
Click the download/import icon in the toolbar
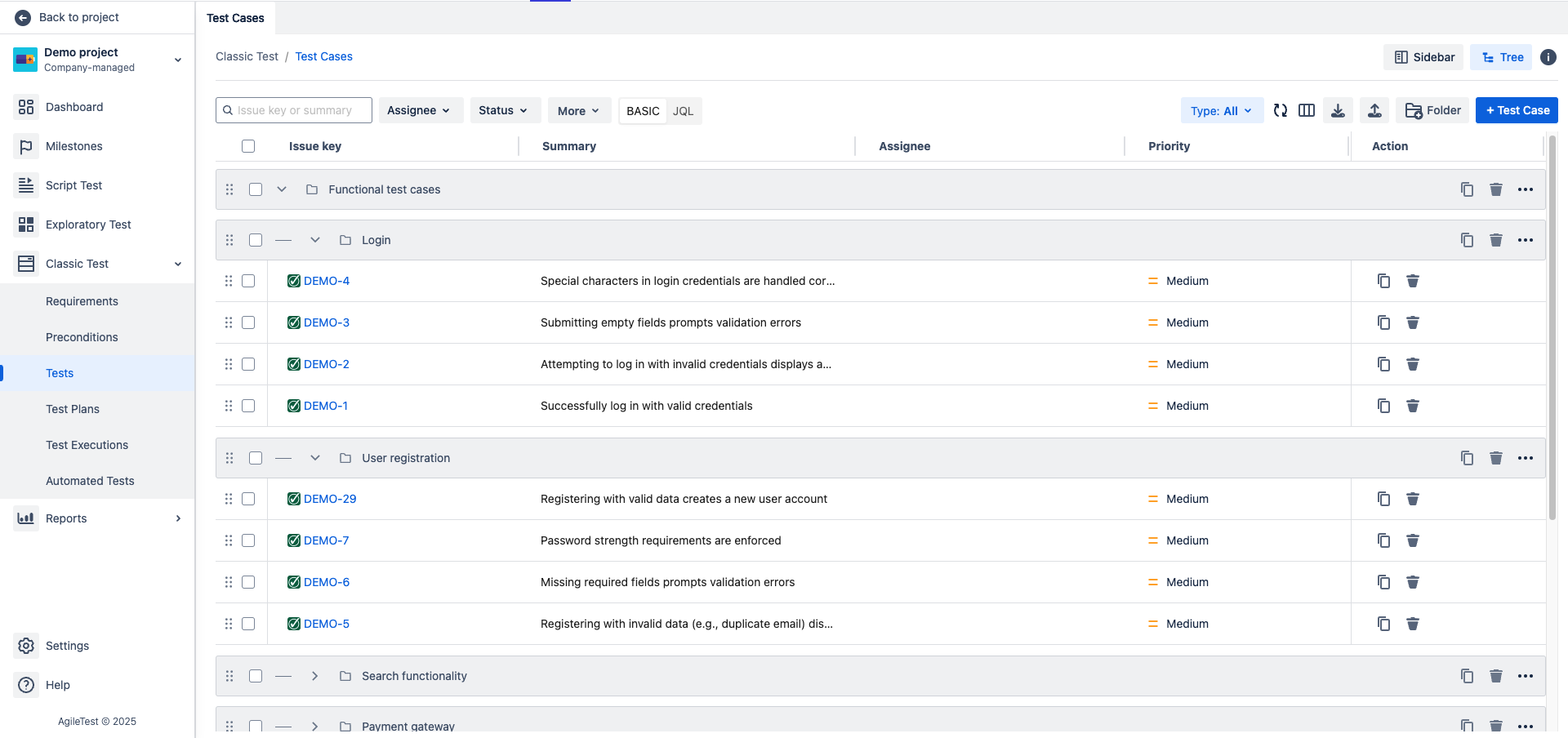point(1338,110)
